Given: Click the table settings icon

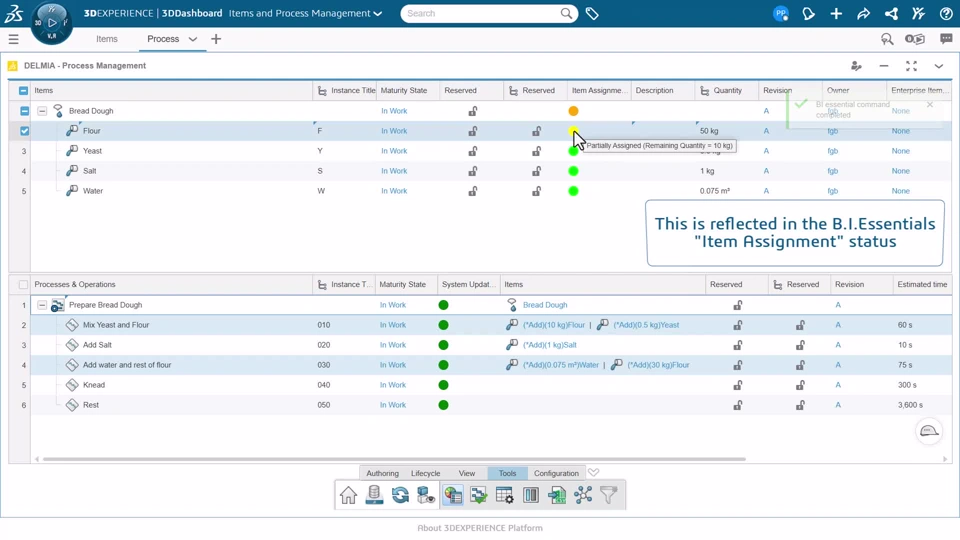Looking at the screenshot, I should tap(505, 495).
